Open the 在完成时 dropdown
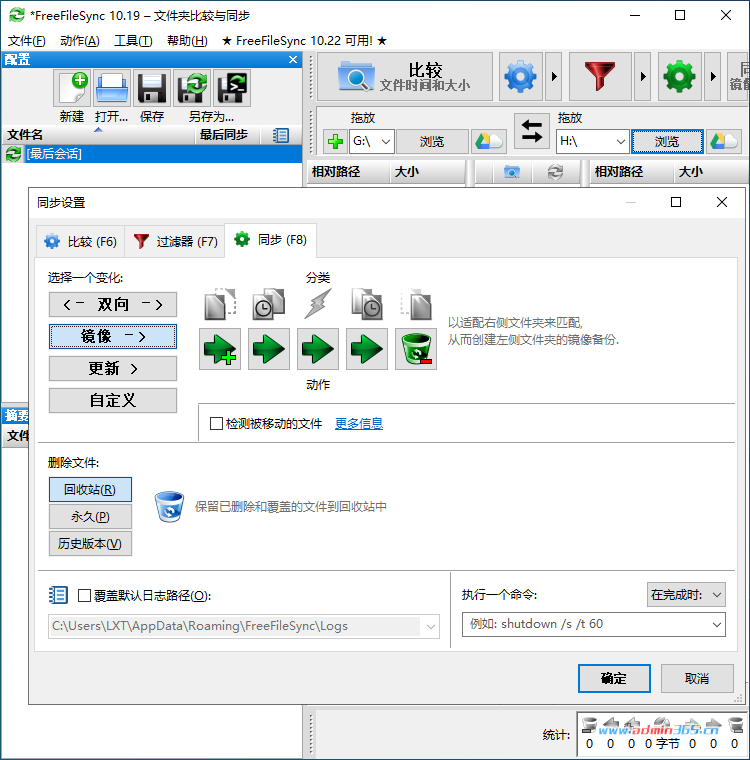Viewport: 750px width, 760px height. tap(686, 595)
